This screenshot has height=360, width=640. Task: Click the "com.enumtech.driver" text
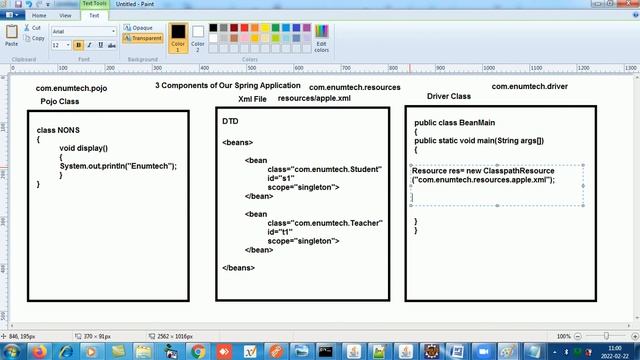coord(529,86)
